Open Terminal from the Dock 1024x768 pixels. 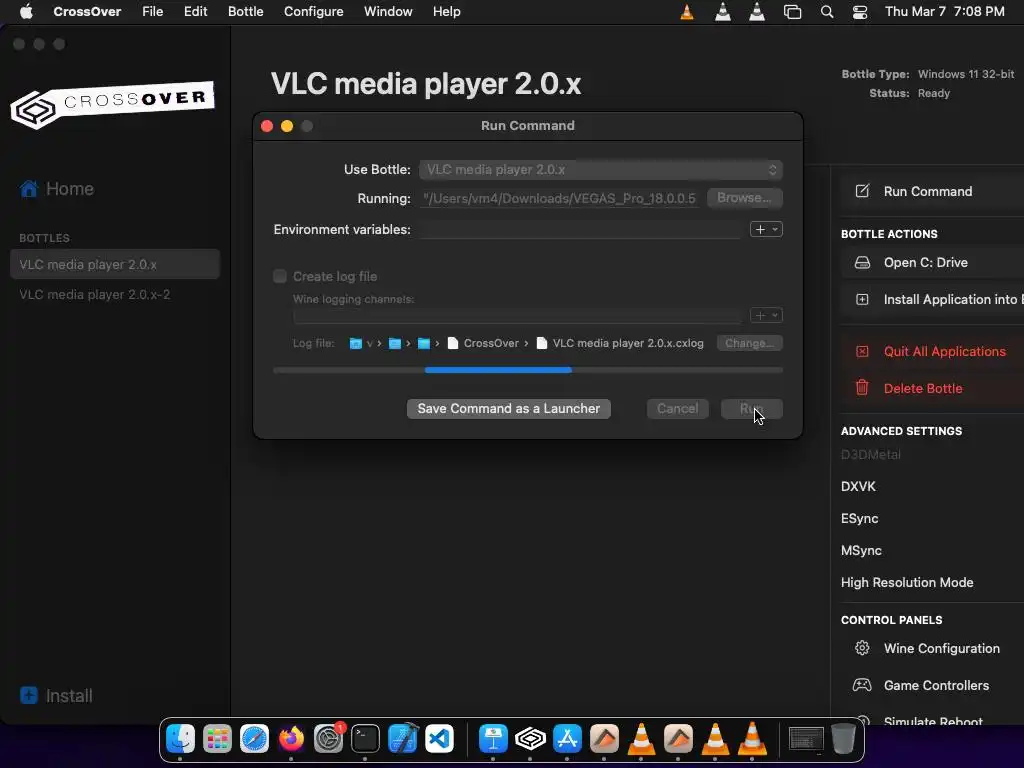pyautogui.click(x=365, y=739)
